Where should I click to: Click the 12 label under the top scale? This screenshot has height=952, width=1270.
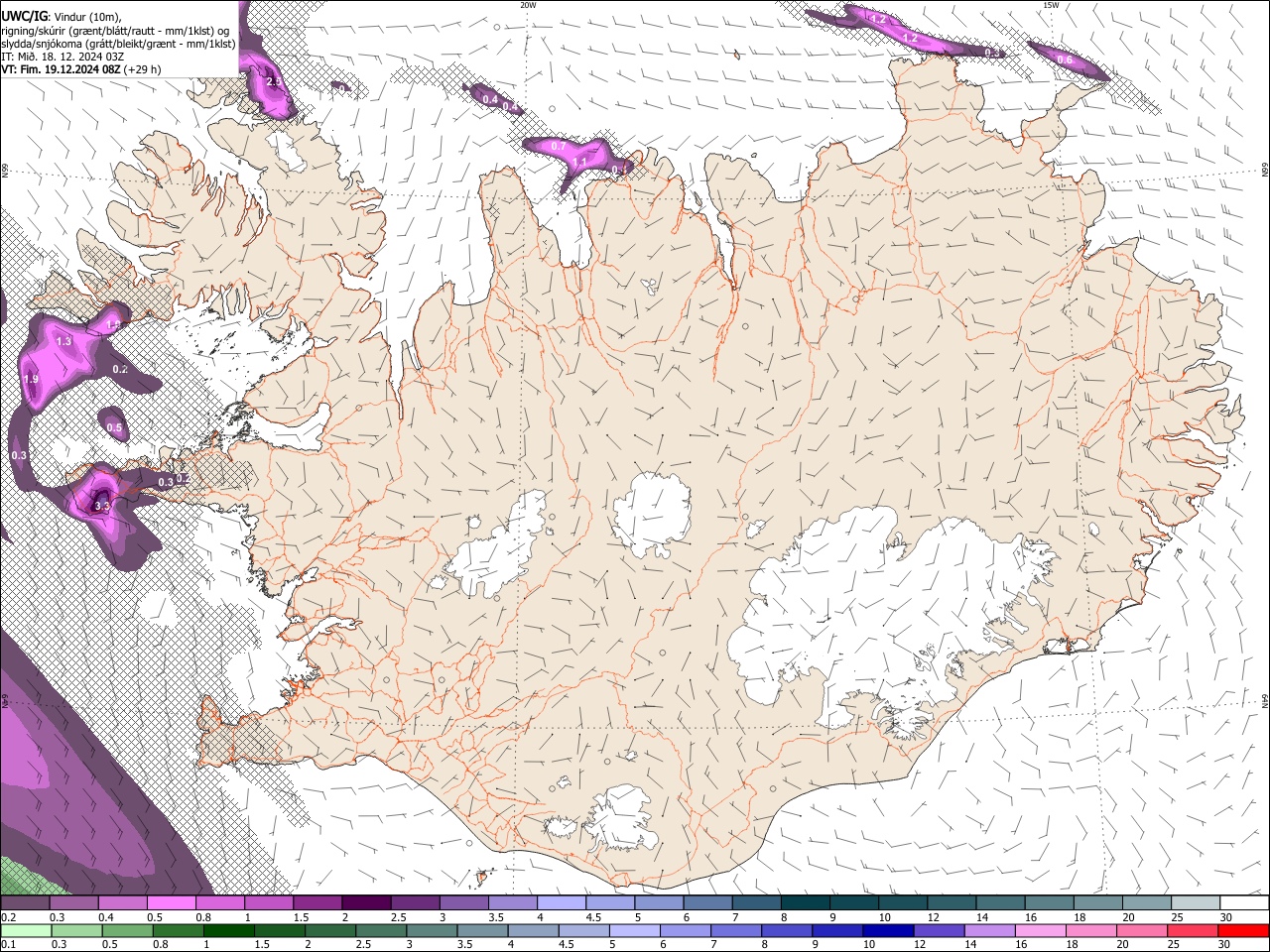(x=935, y=918)
